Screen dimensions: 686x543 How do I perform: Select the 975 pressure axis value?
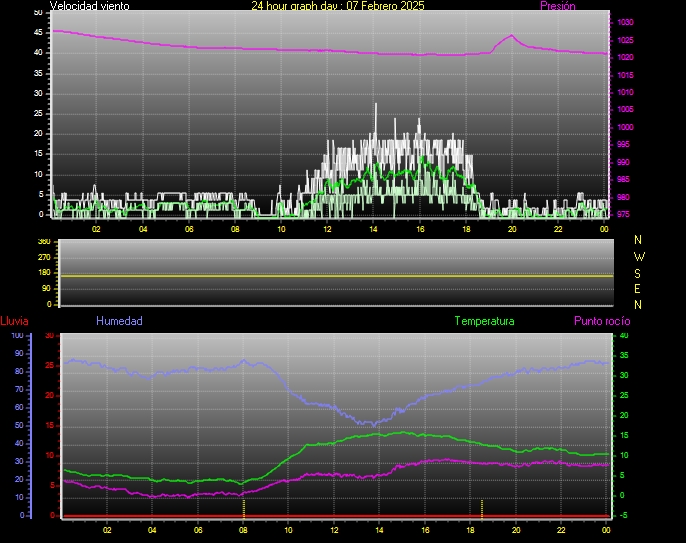pyautogui.click(x=623, y=214)
